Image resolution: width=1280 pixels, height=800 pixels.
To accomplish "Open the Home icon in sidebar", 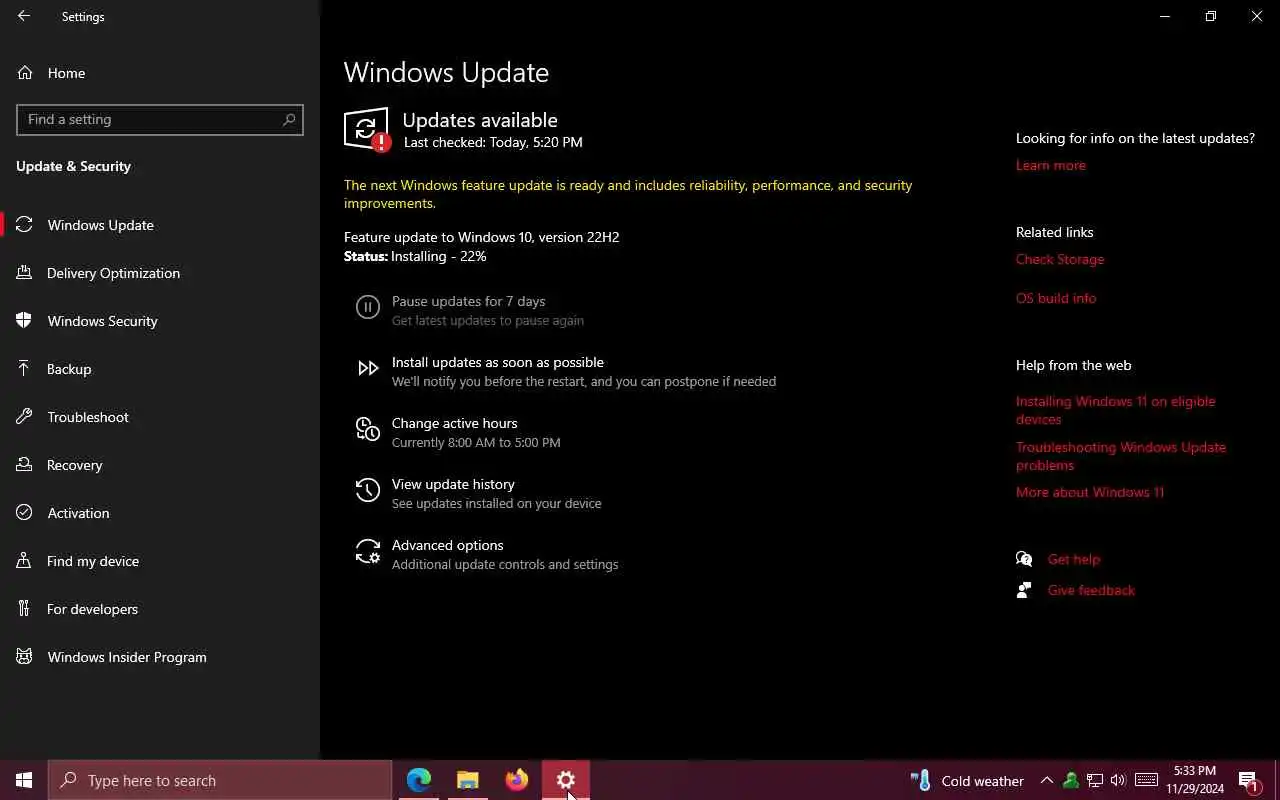I will click(x=25, y=73).
